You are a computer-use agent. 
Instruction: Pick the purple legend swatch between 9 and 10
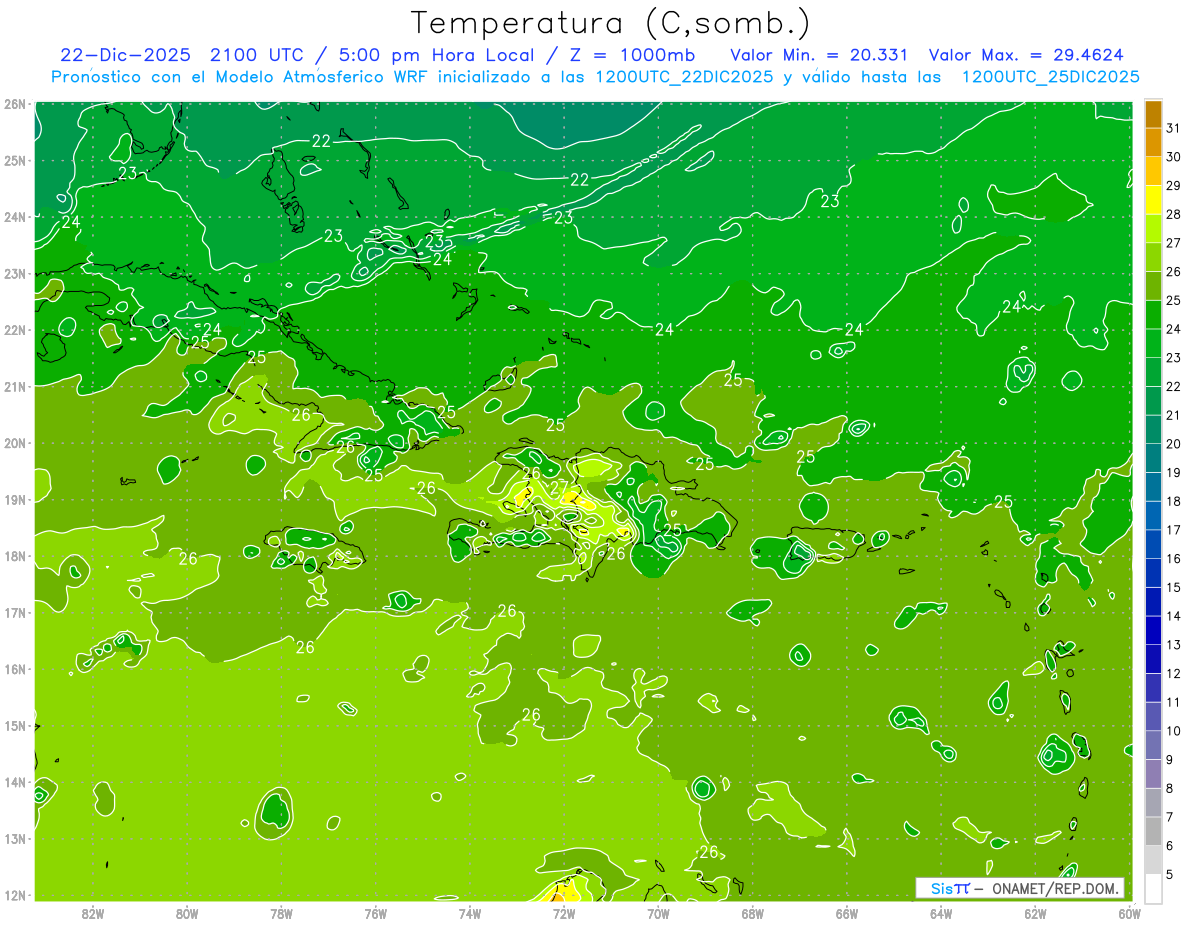1153,745
